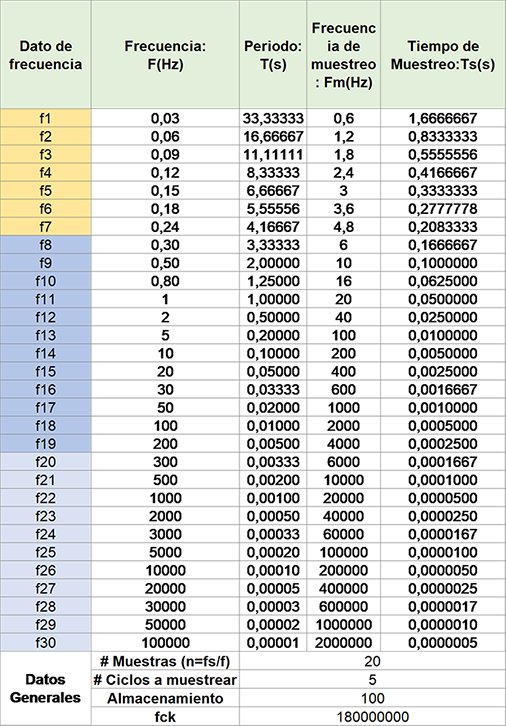Select the frequency cell showing 100000

pos(165,643)
